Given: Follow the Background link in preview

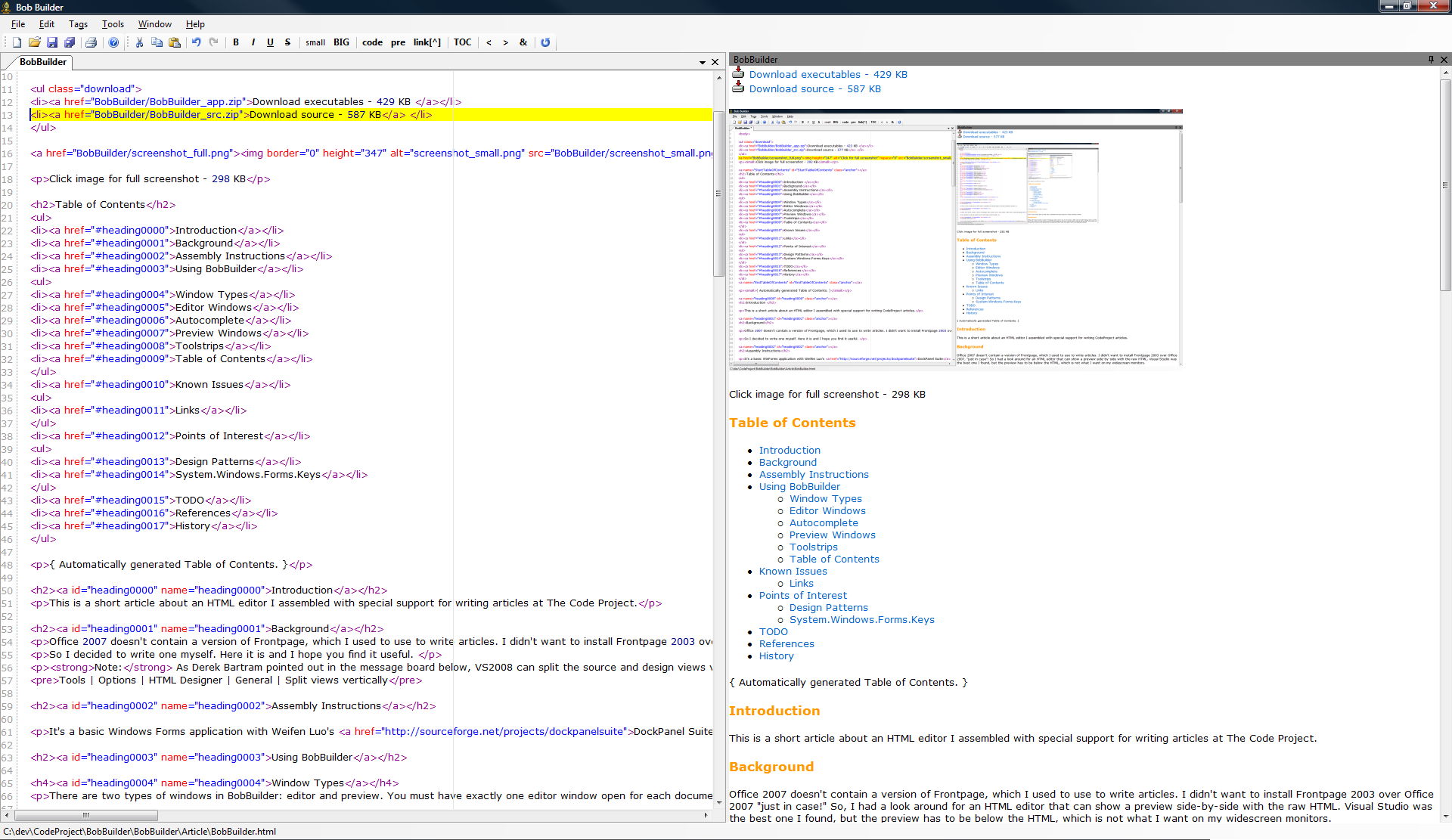Looking at the screenshot, I should 787,462.
